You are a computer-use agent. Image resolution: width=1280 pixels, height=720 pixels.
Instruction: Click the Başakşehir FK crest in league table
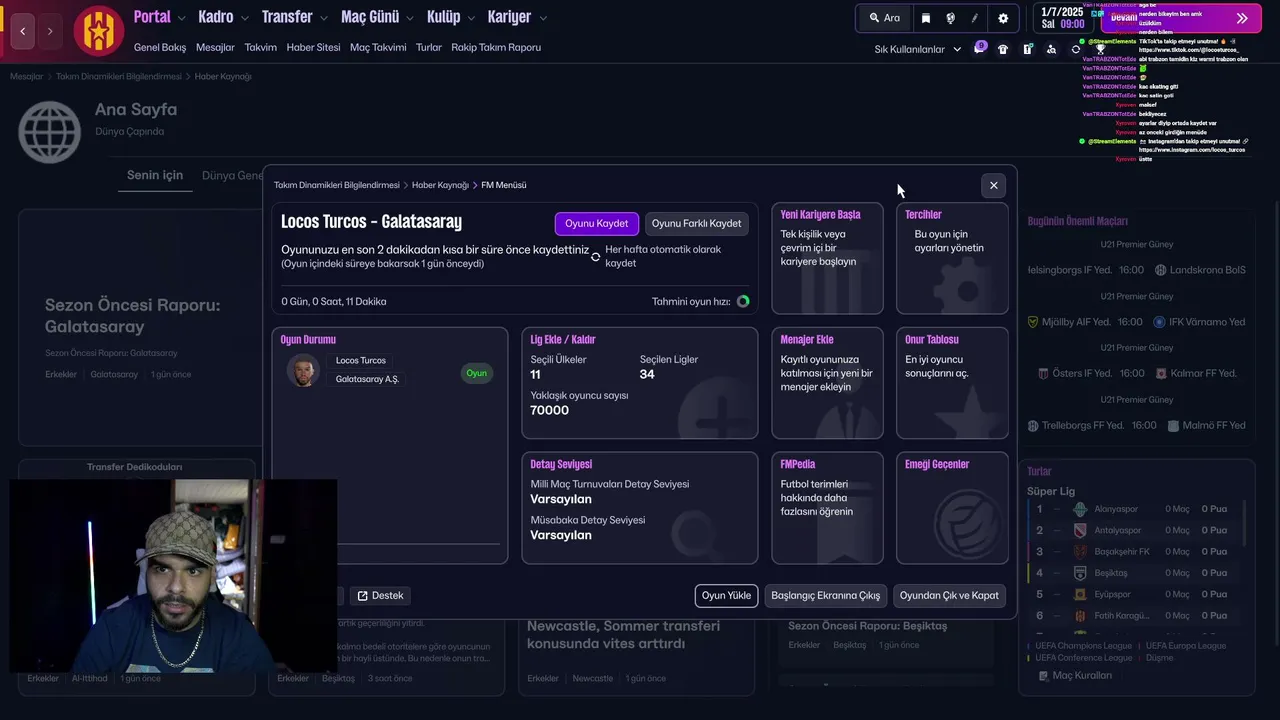point(1080,552)
